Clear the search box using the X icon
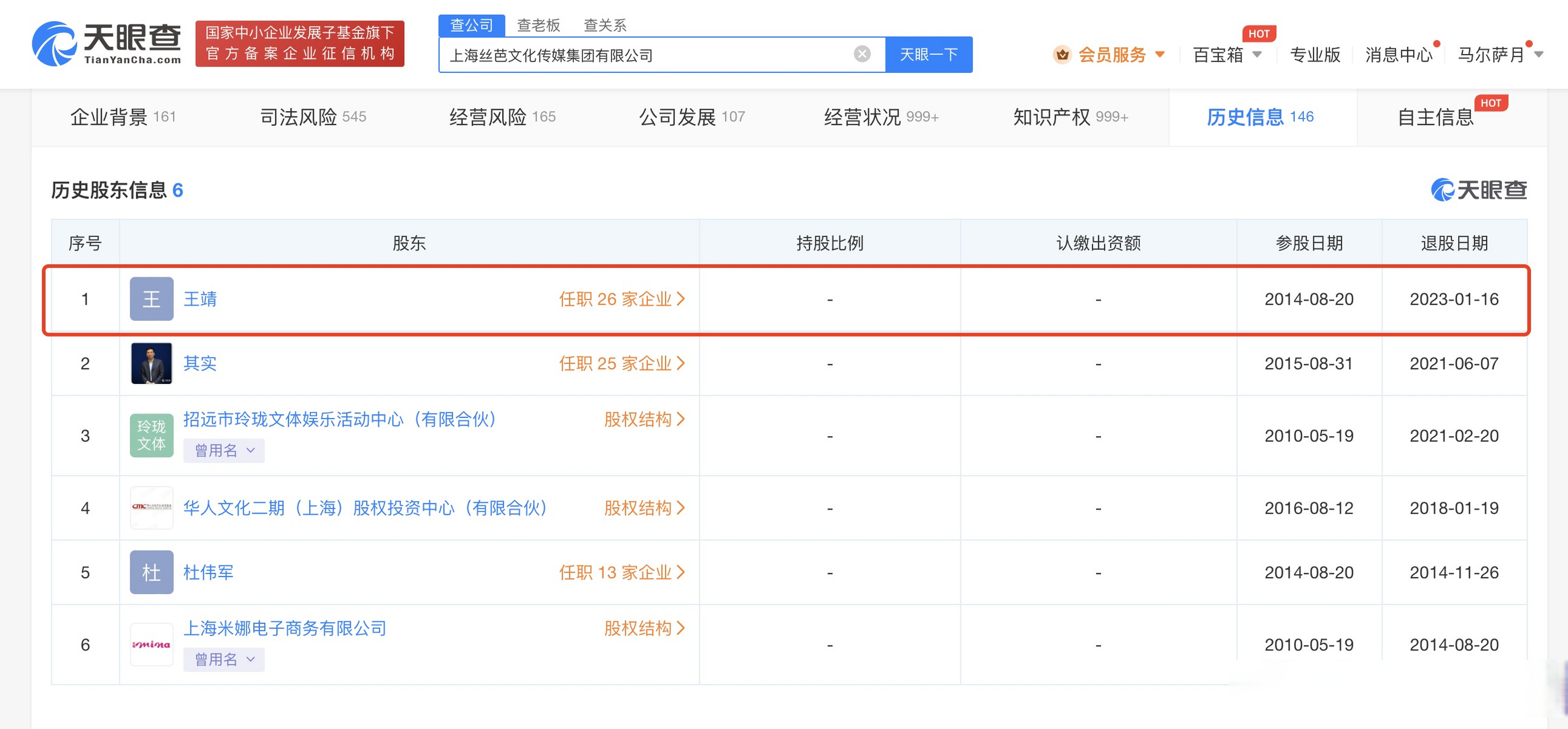The image size is (1568, 729). click(861, 54)
